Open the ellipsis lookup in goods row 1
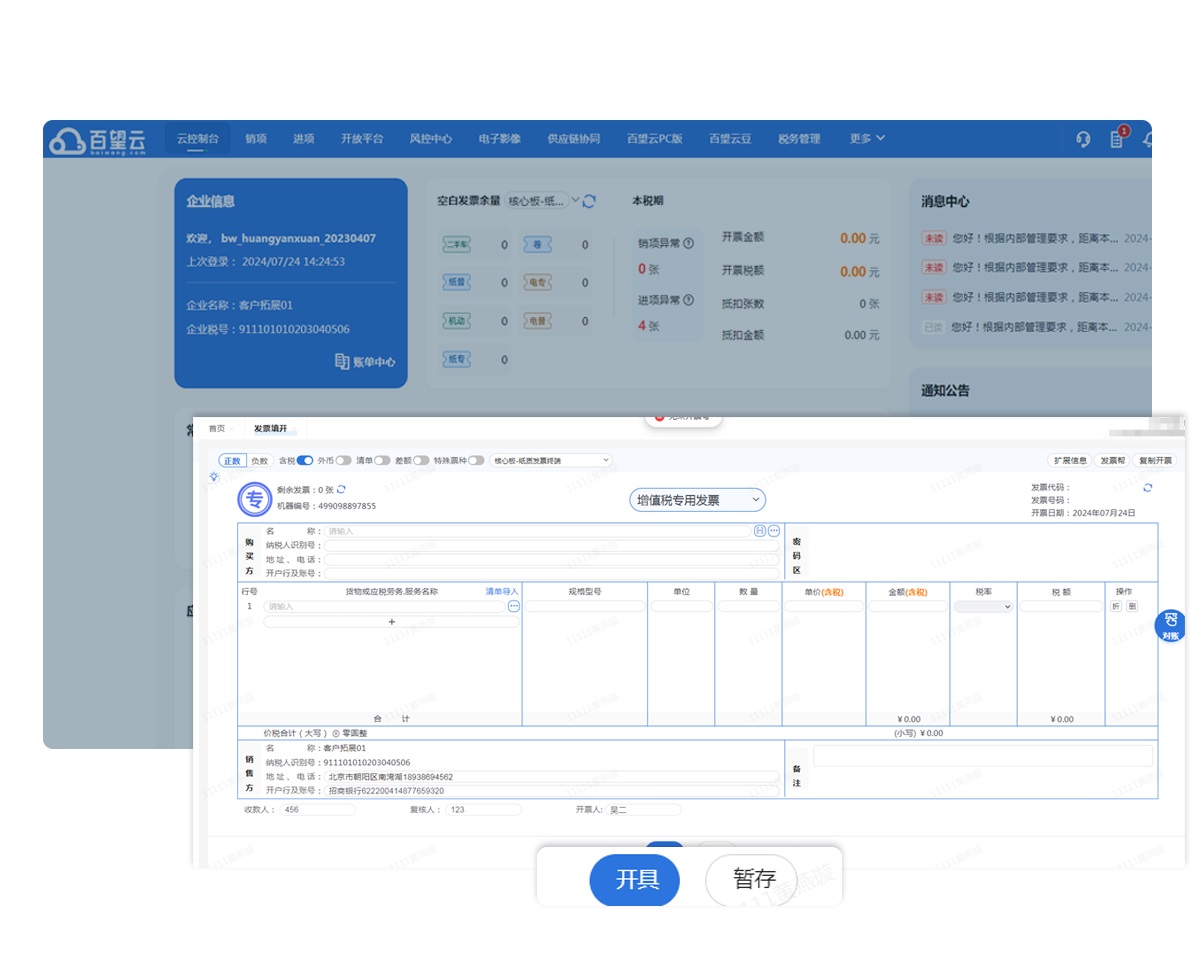 514,606
